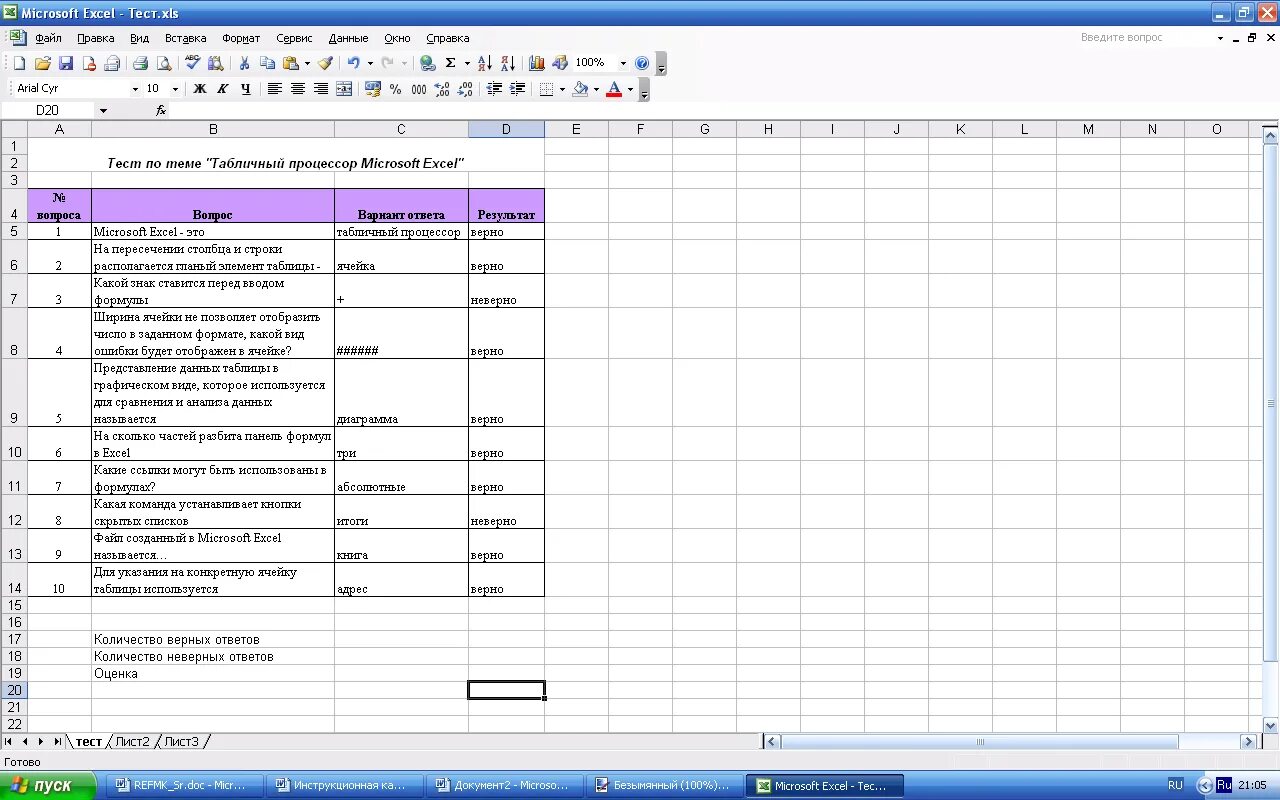Expand the AutoSum functions arrow
The image size is (1280, 800).
tap(466, 63)
